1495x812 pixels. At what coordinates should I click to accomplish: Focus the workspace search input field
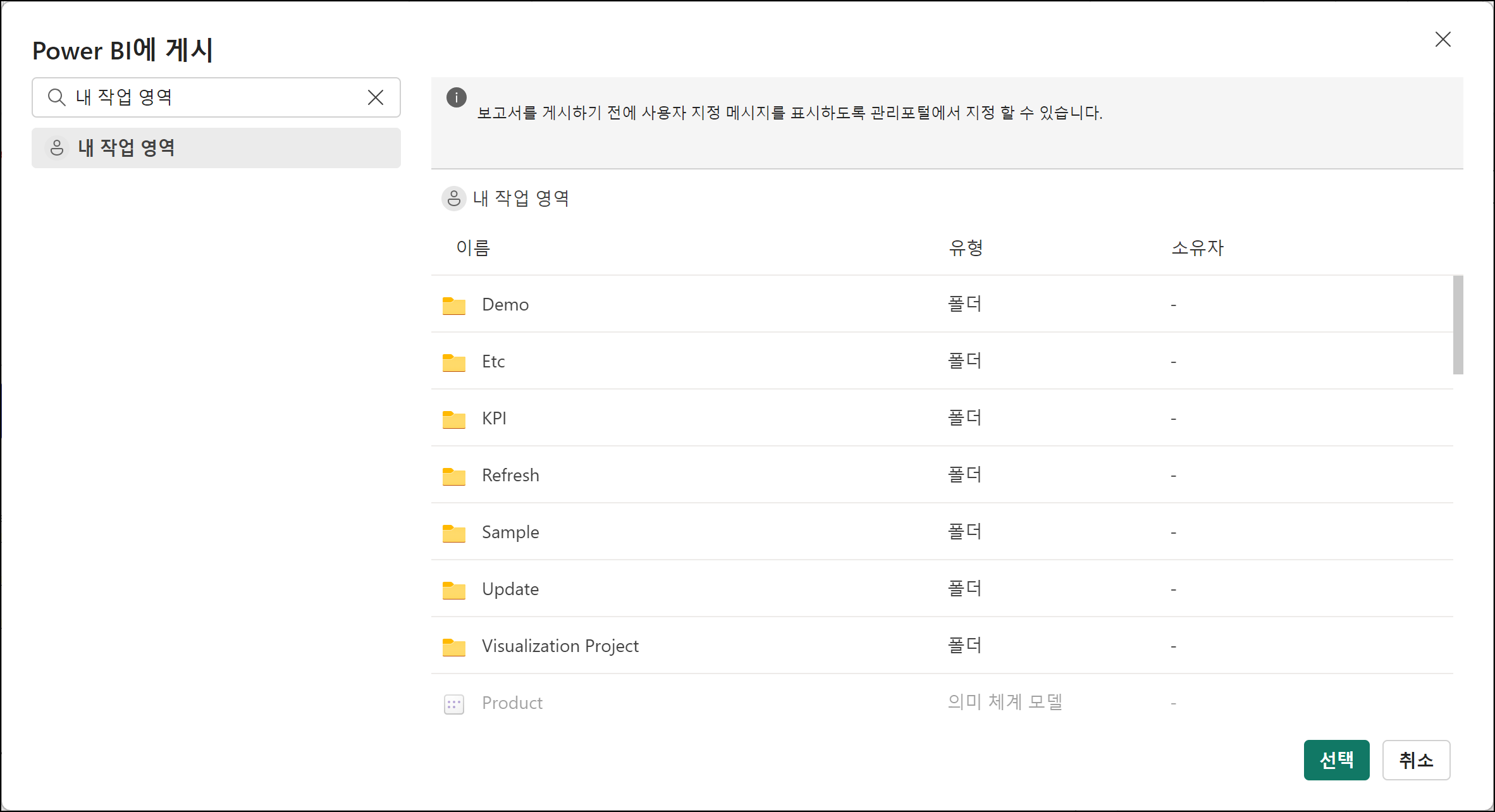(x=215, y=97)
